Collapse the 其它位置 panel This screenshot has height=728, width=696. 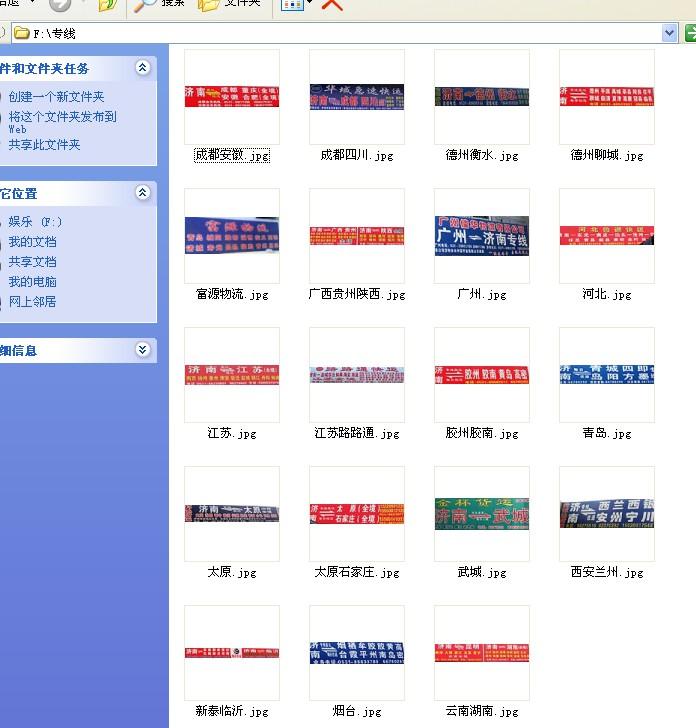coord(143,192)
